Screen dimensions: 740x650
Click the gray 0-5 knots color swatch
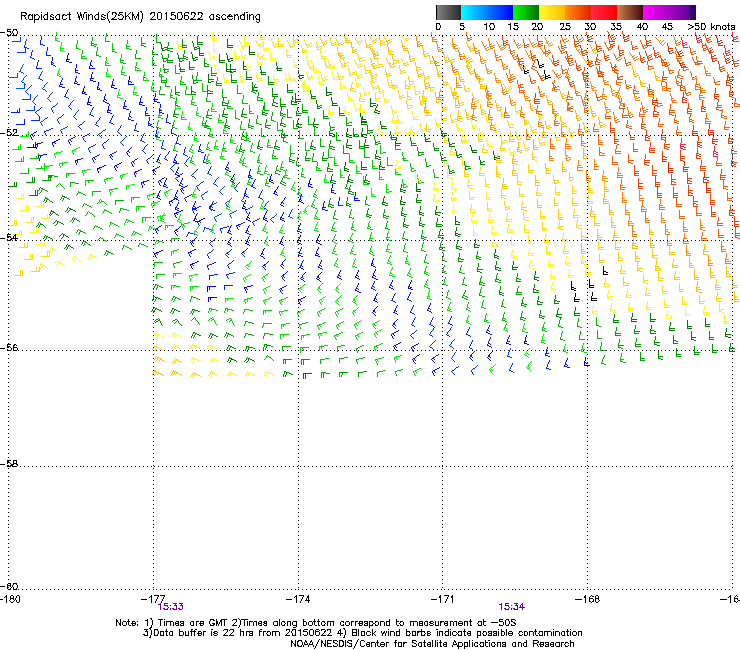click(x=448, y=12)
